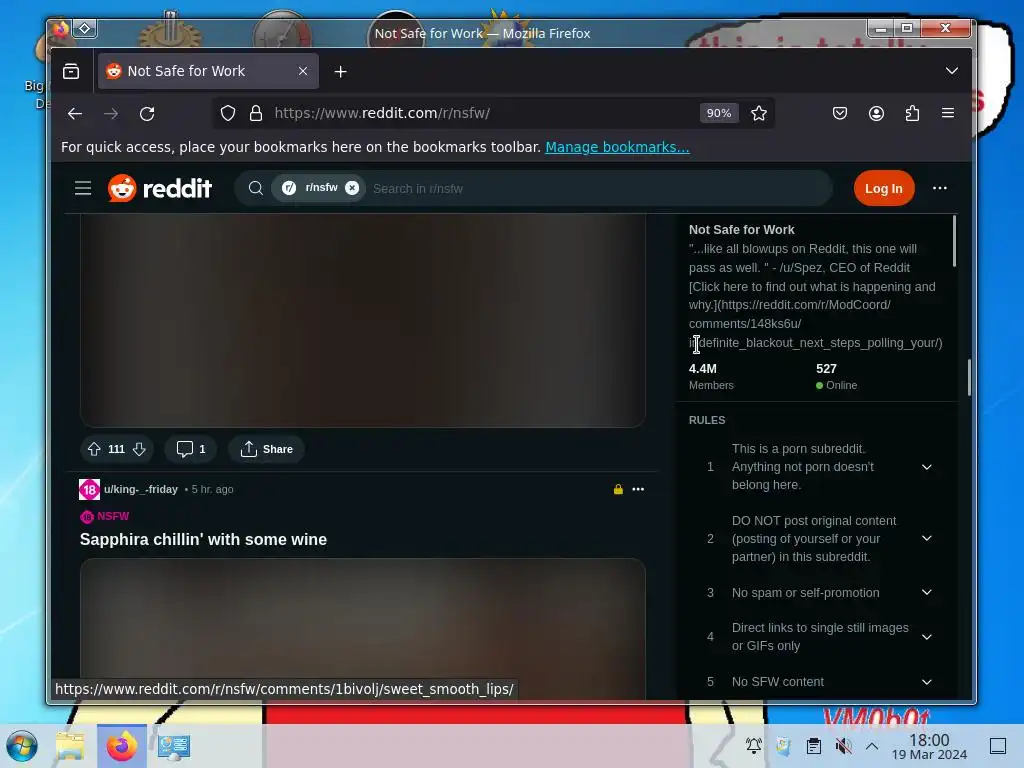This screenshot has height=768, width=1024.
Task: Reload the current Reddit page
Action: click(147, 114)
